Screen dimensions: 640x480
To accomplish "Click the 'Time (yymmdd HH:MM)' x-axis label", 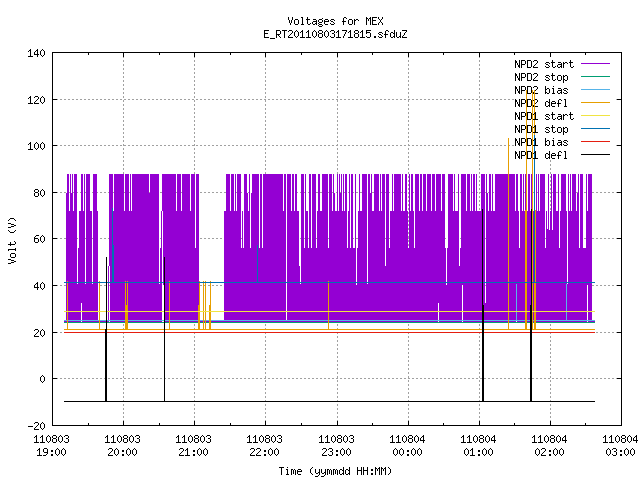I will pyautogui.click(x=335, y=471).
